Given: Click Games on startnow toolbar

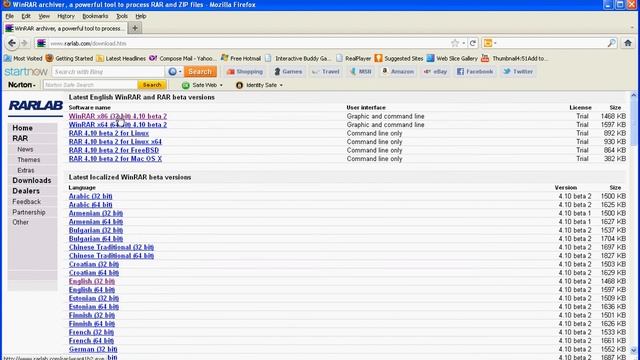Looking at the screenshot, I should (x=288, y=71).
